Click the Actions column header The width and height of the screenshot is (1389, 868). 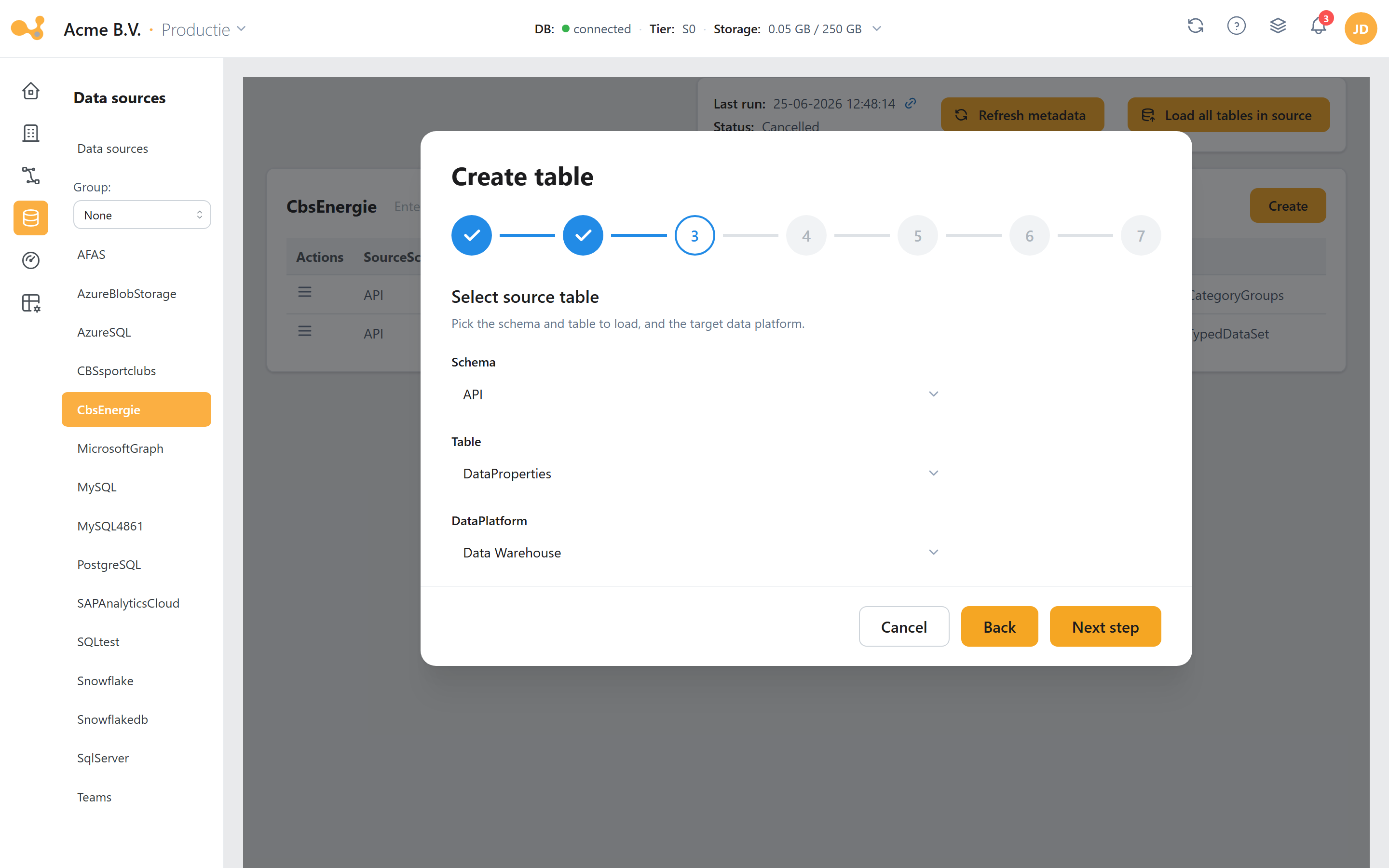point(320,257)
